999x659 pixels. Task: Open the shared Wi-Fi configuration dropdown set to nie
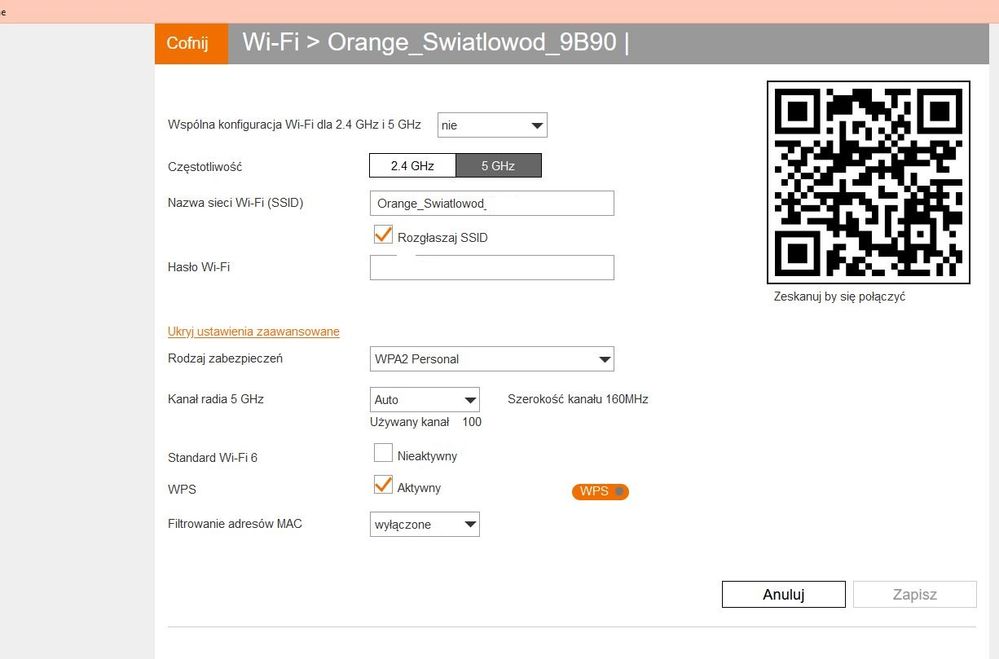[x=492, y=126]
